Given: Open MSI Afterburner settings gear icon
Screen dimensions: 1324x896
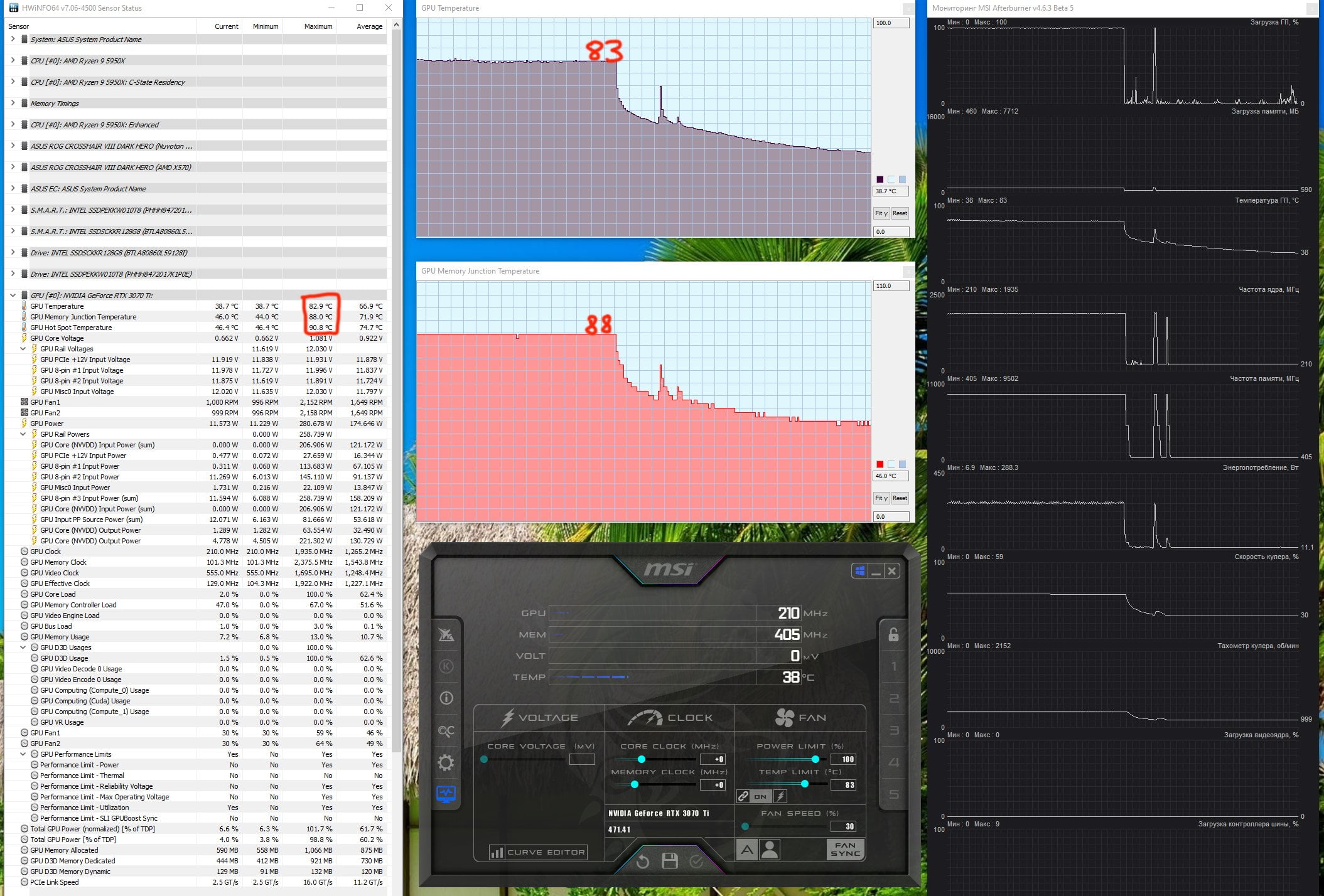Looking at the screenshot, I should 446,763.
